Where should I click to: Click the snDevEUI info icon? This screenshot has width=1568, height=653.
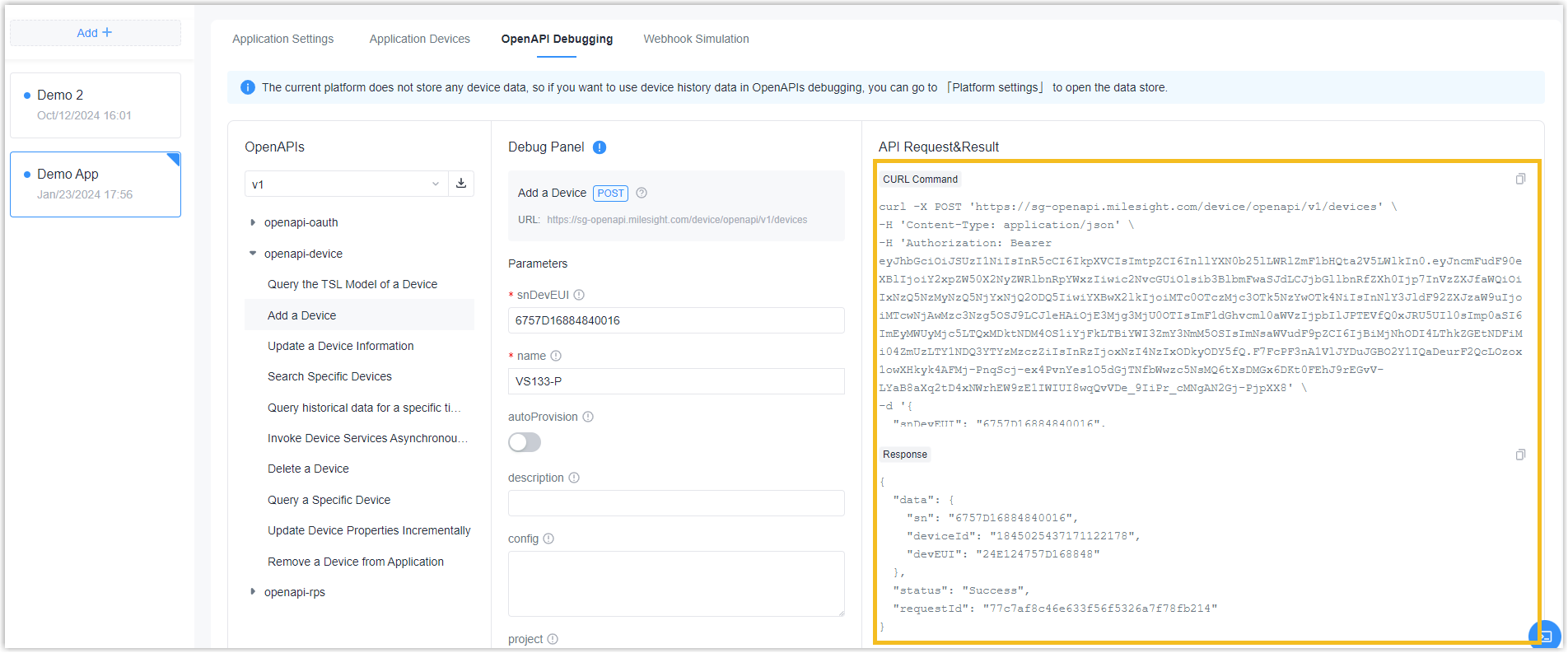pyautogui.click(x=579, y=295)
